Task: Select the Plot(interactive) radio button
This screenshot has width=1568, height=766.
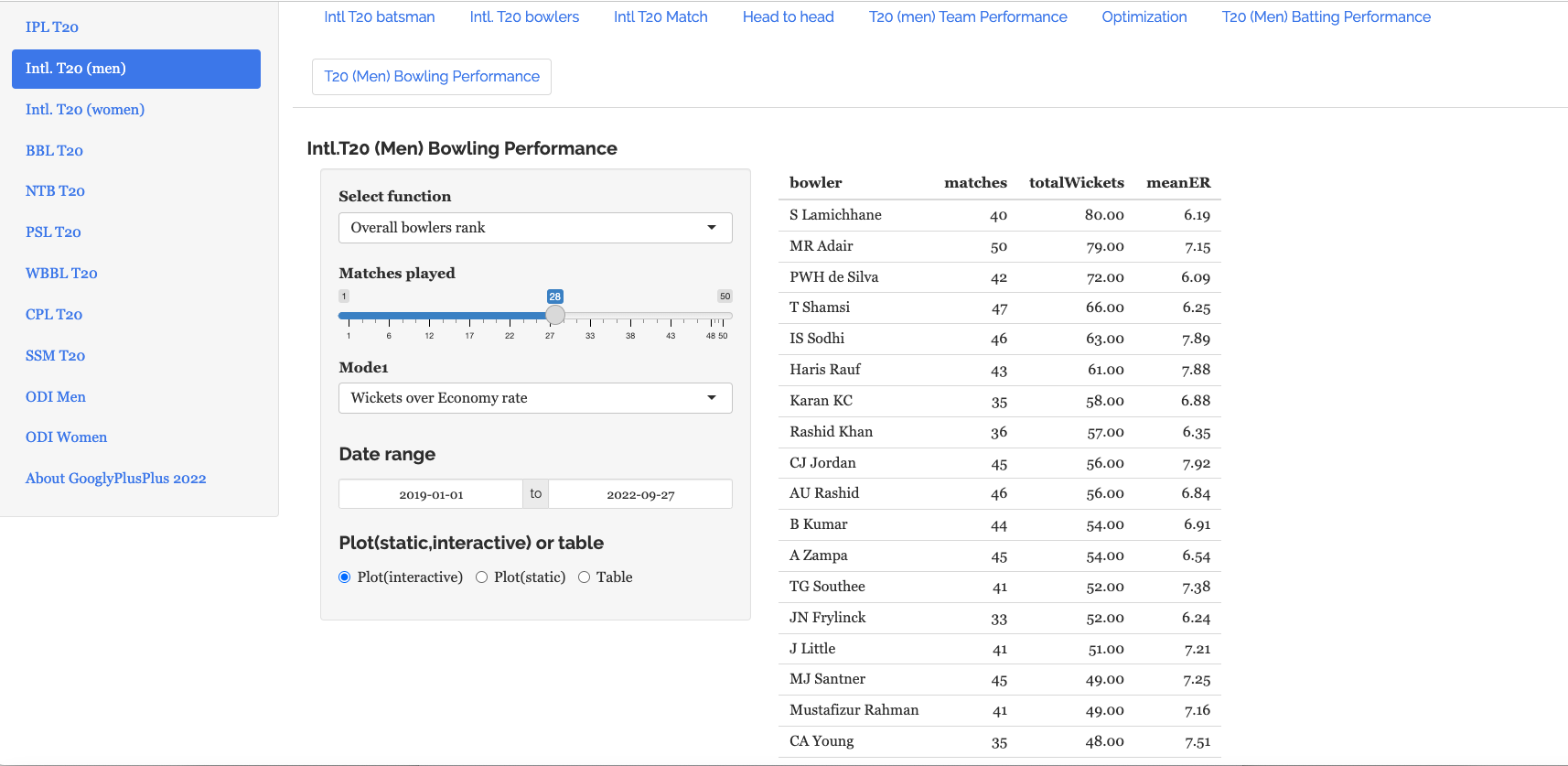Action: pyautogui.click(x=345, y=577)
